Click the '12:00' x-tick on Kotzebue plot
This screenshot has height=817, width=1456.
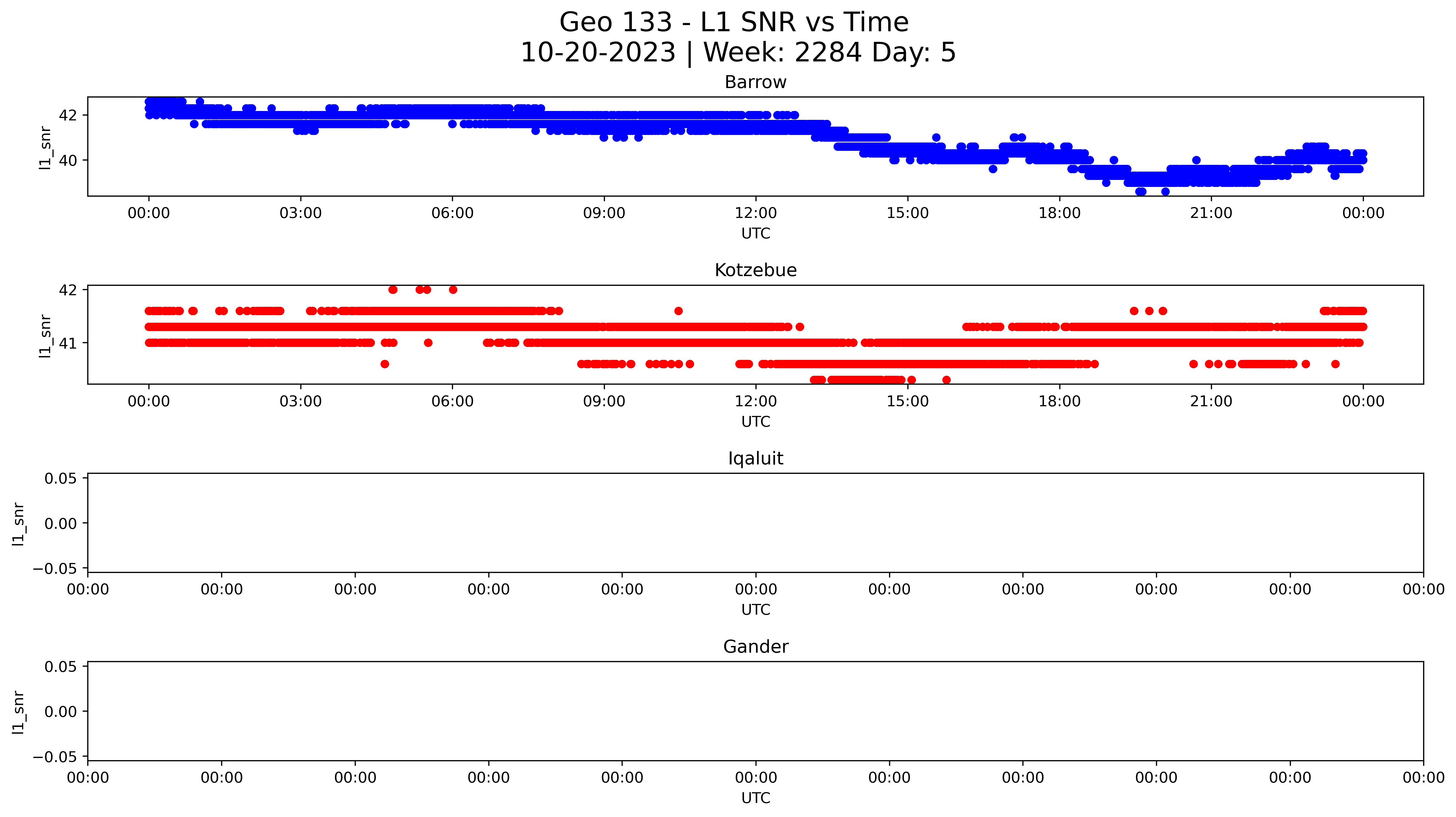click(756, 401)
